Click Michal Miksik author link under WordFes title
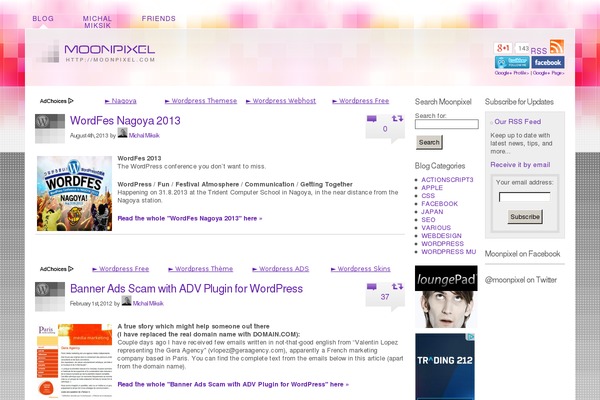 (x=144, y=136)
